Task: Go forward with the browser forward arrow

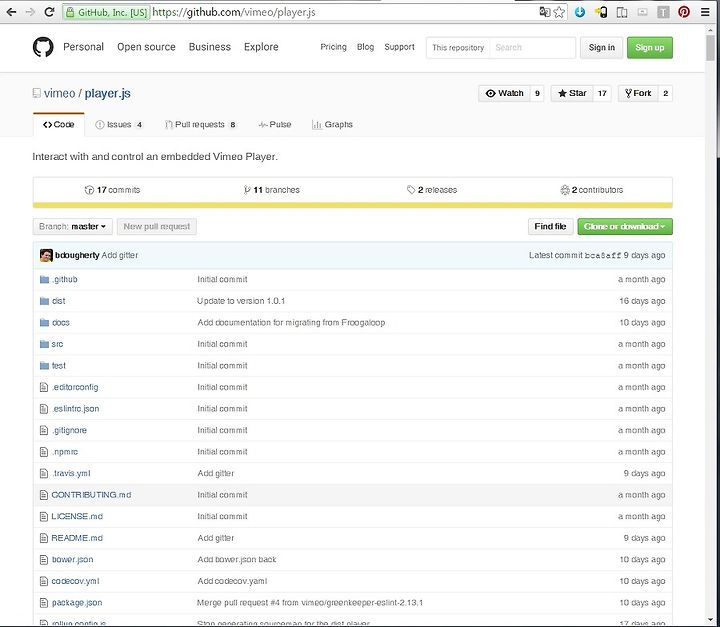Action: click(x=30, y=12)
